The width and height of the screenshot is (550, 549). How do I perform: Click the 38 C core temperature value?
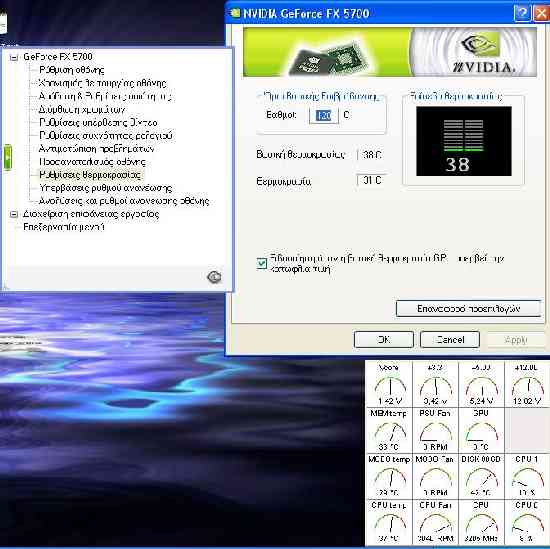(x=371, y=154)
